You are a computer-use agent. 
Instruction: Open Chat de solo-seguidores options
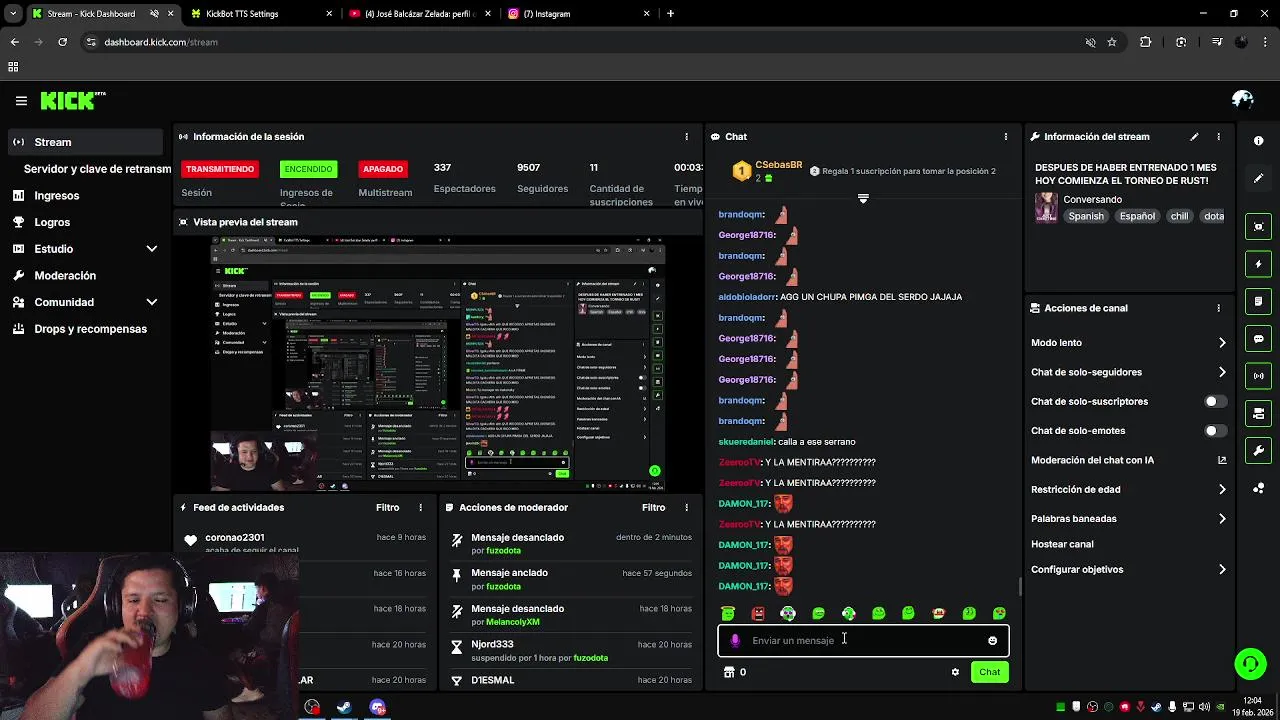coord(1128,372)
